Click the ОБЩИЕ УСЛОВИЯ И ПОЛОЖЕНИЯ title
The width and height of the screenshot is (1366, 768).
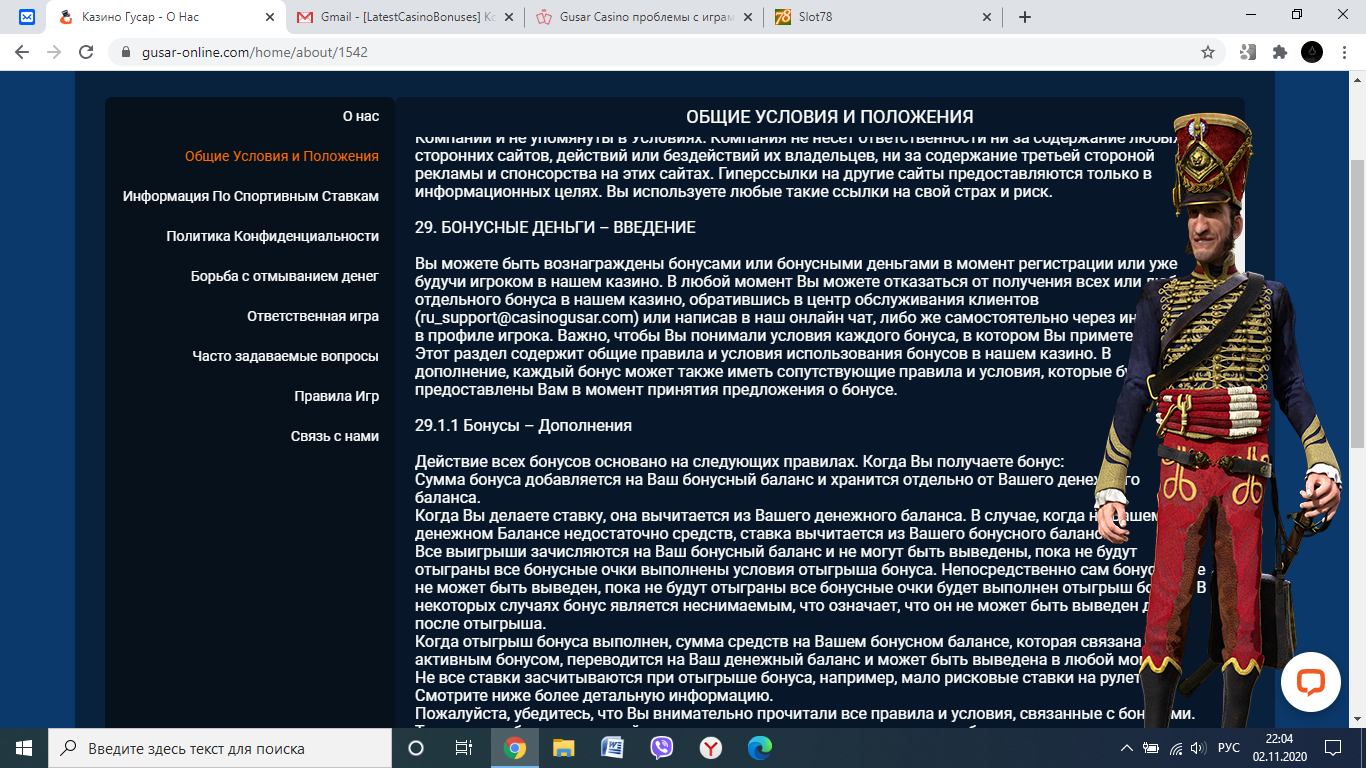[830, 117]
